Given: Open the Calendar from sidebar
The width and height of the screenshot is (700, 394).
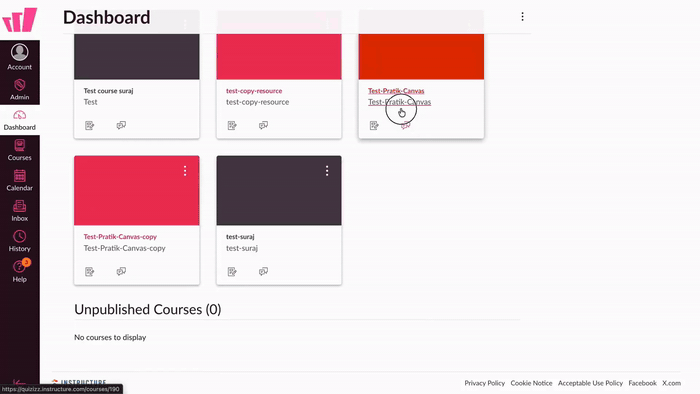Looking at the screenshot, I should [20, 181].
